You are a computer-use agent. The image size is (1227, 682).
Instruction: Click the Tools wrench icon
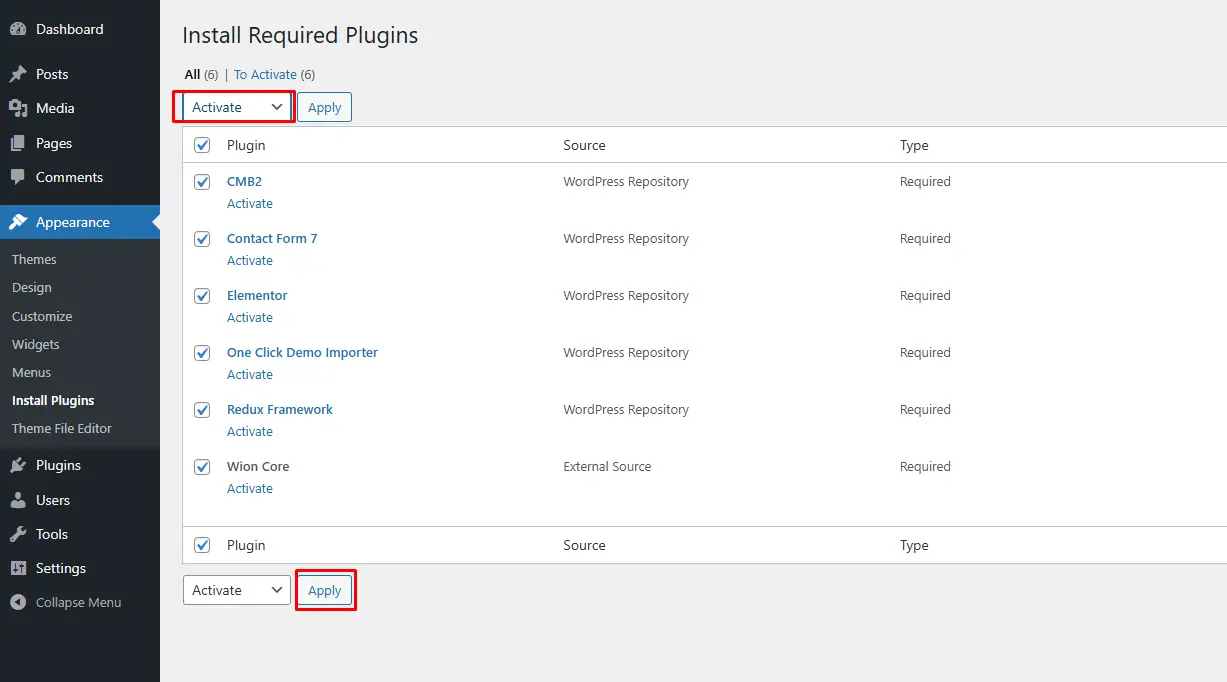tap(18, 534)
